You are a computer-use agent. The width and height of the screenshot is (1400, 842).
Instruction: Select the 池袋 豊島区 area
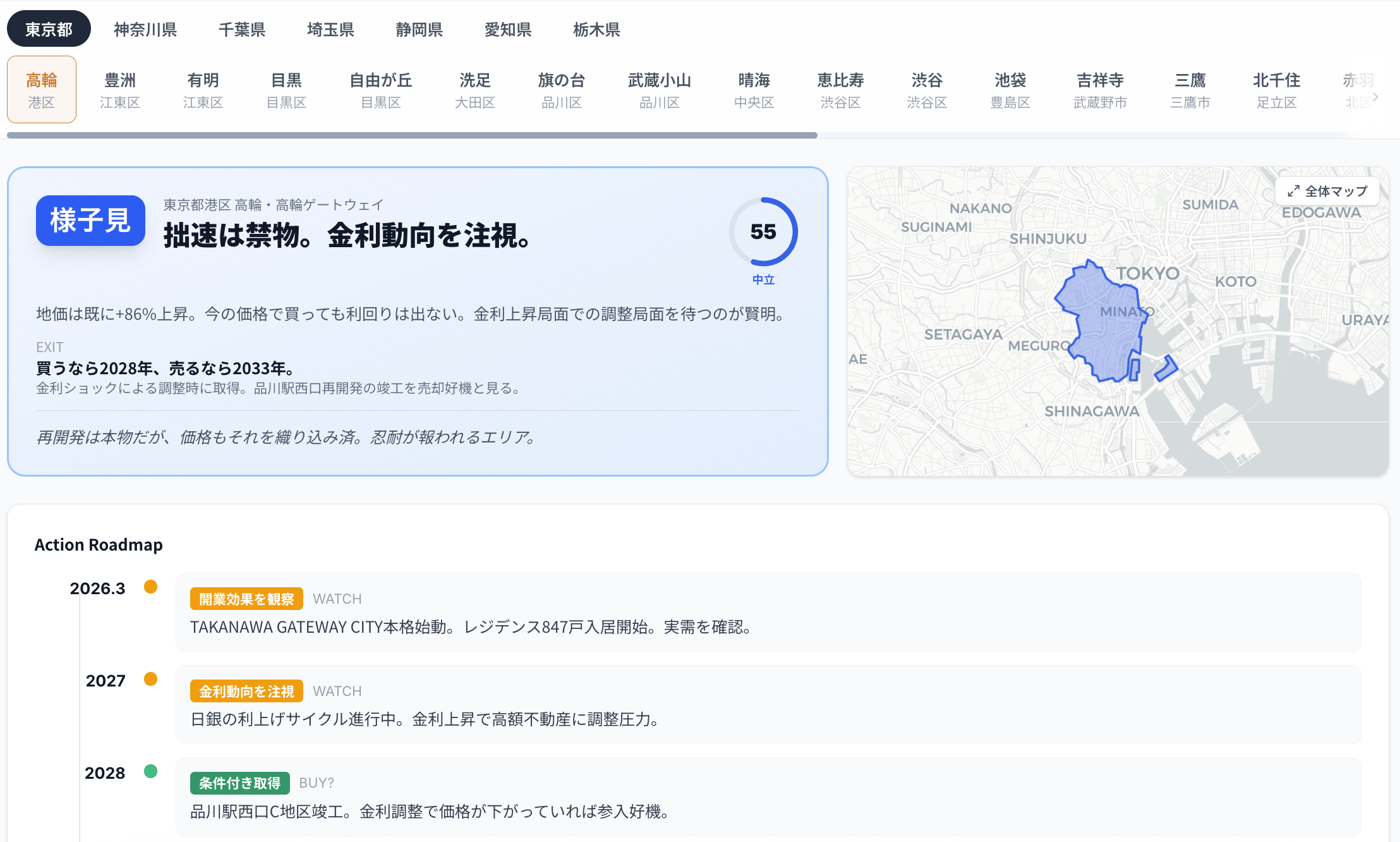tap(1010, 90)
